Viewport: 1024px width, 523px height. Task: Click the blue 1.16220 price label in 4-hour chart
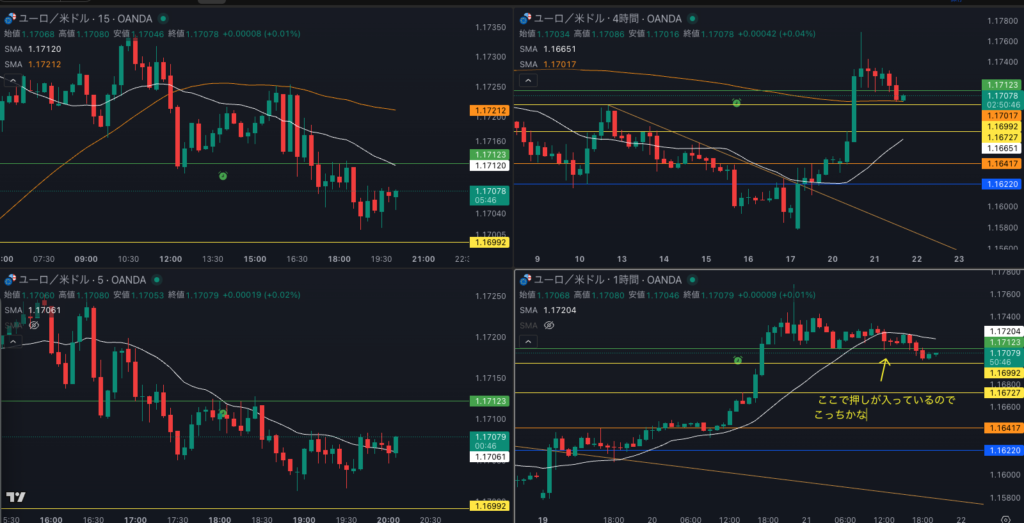click(997, 185)
